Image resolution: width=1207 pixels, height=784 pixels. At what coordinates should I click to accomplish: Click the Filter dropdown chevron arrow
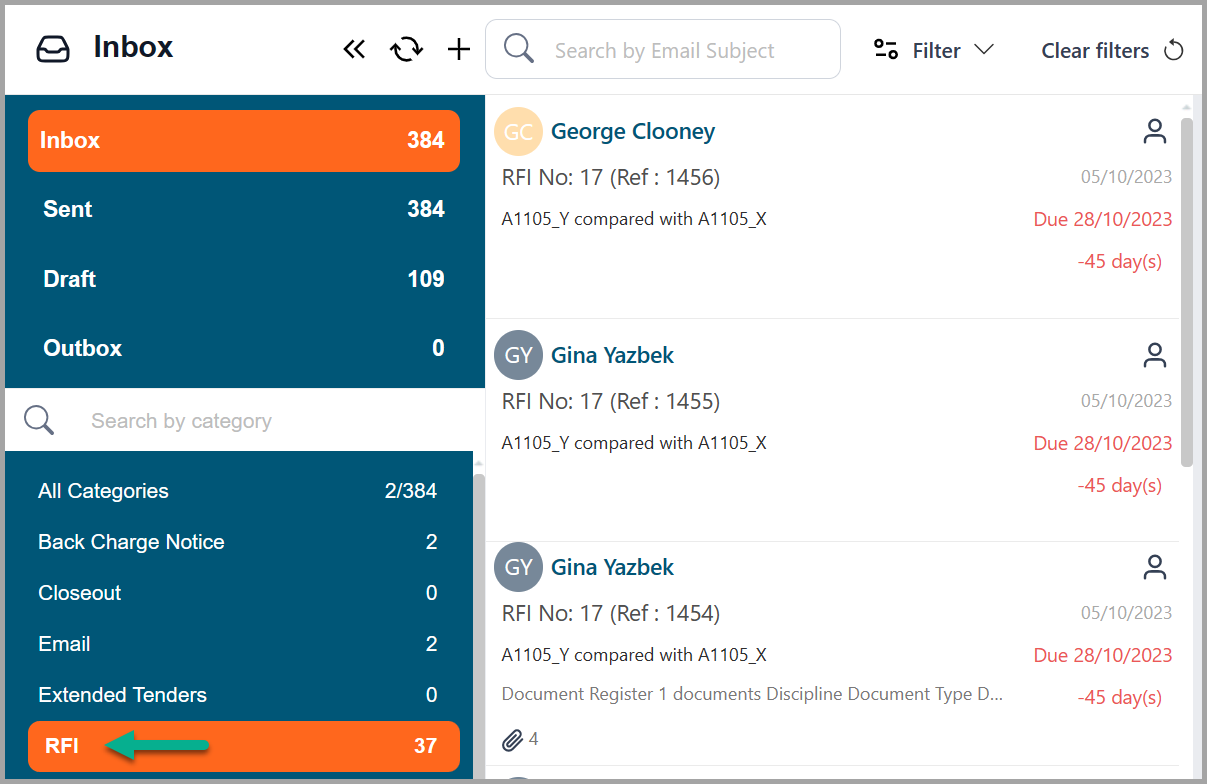pos(984,50)
